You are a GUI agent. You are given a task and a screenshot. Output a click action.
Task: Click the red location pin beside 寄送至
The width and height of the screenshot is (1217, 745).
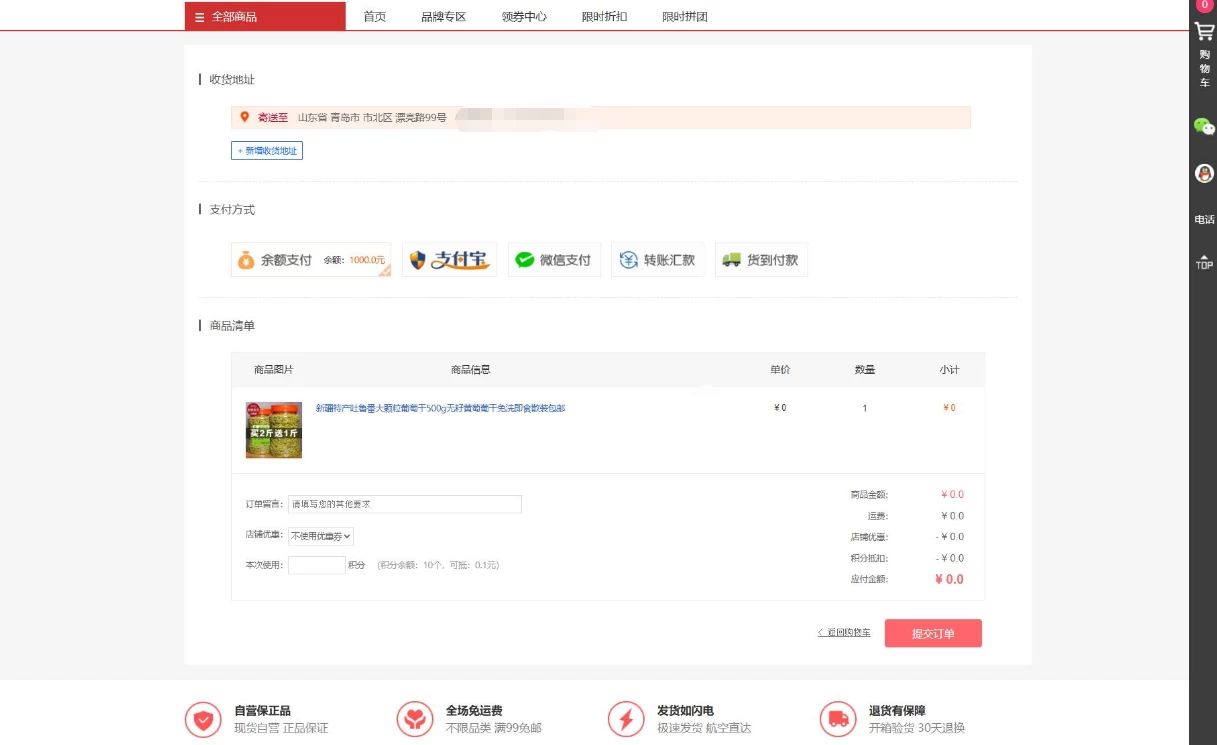pyautogui.click(x=246, y=116)
